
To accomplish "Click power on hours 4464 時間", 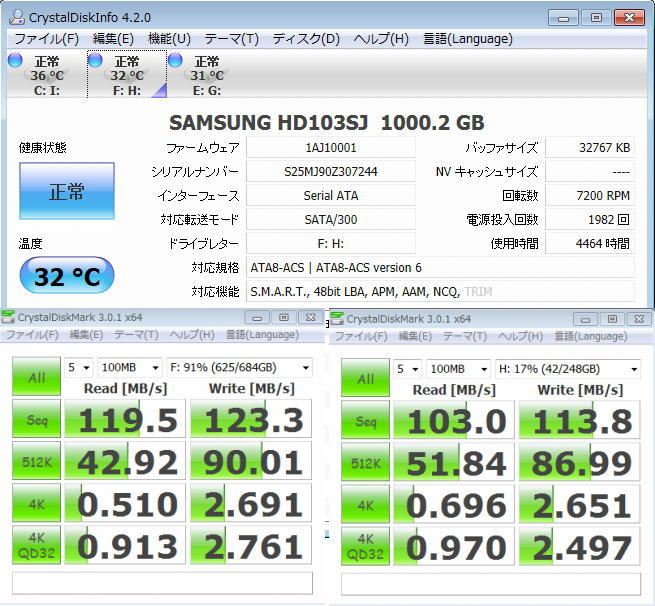I will 590,243.
